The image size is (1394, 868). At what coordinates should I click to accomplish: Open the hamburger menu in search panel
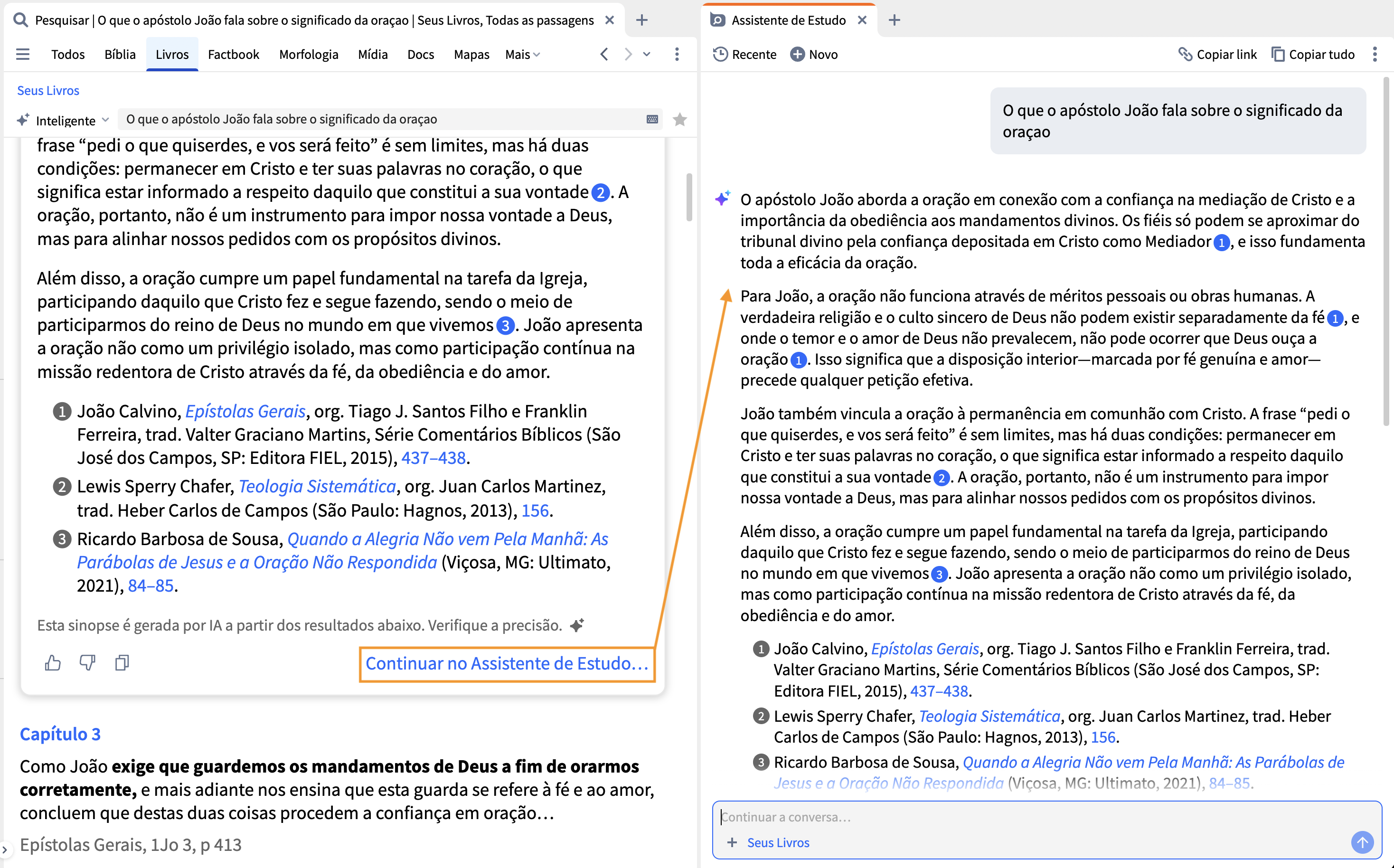[x=23, y=55]
